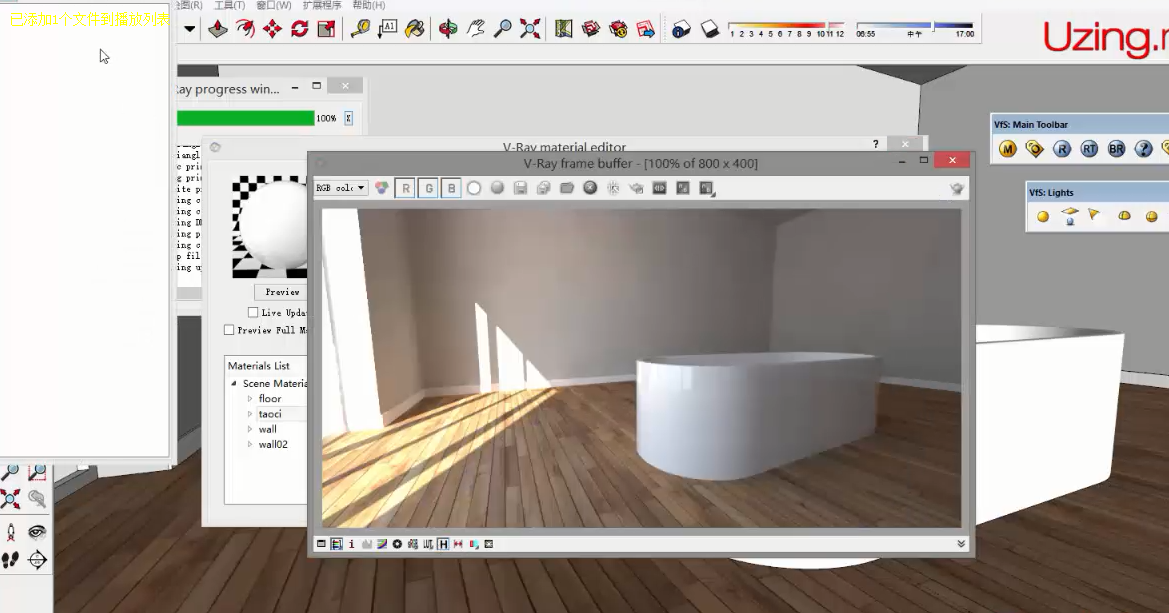Open the 窗口(W) menu
The image size is (1169, 613).
click(273, 6)
